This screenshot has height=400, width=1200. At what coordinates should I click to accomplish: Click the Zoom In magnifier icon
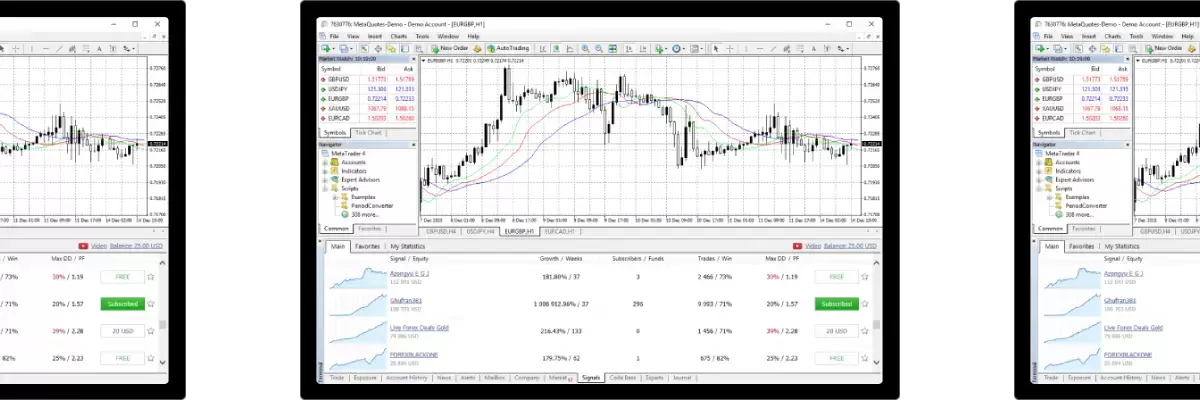pyautogui.click(x=585, y=48)
